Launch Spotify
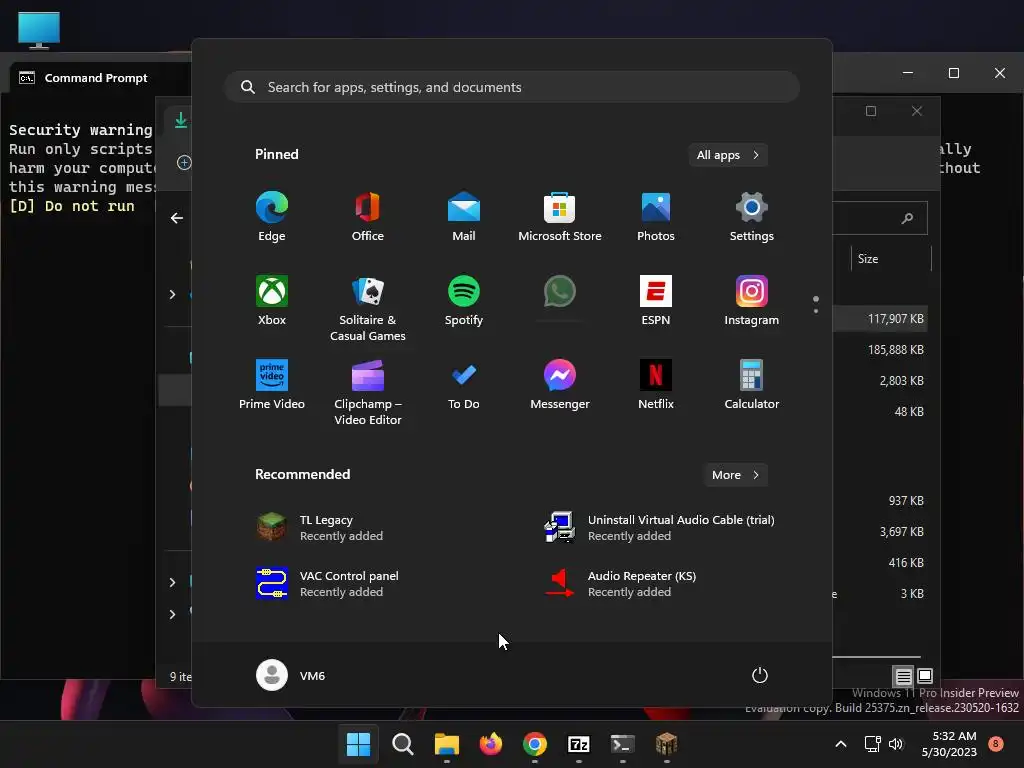1024x768 pixels. point(464,301)
